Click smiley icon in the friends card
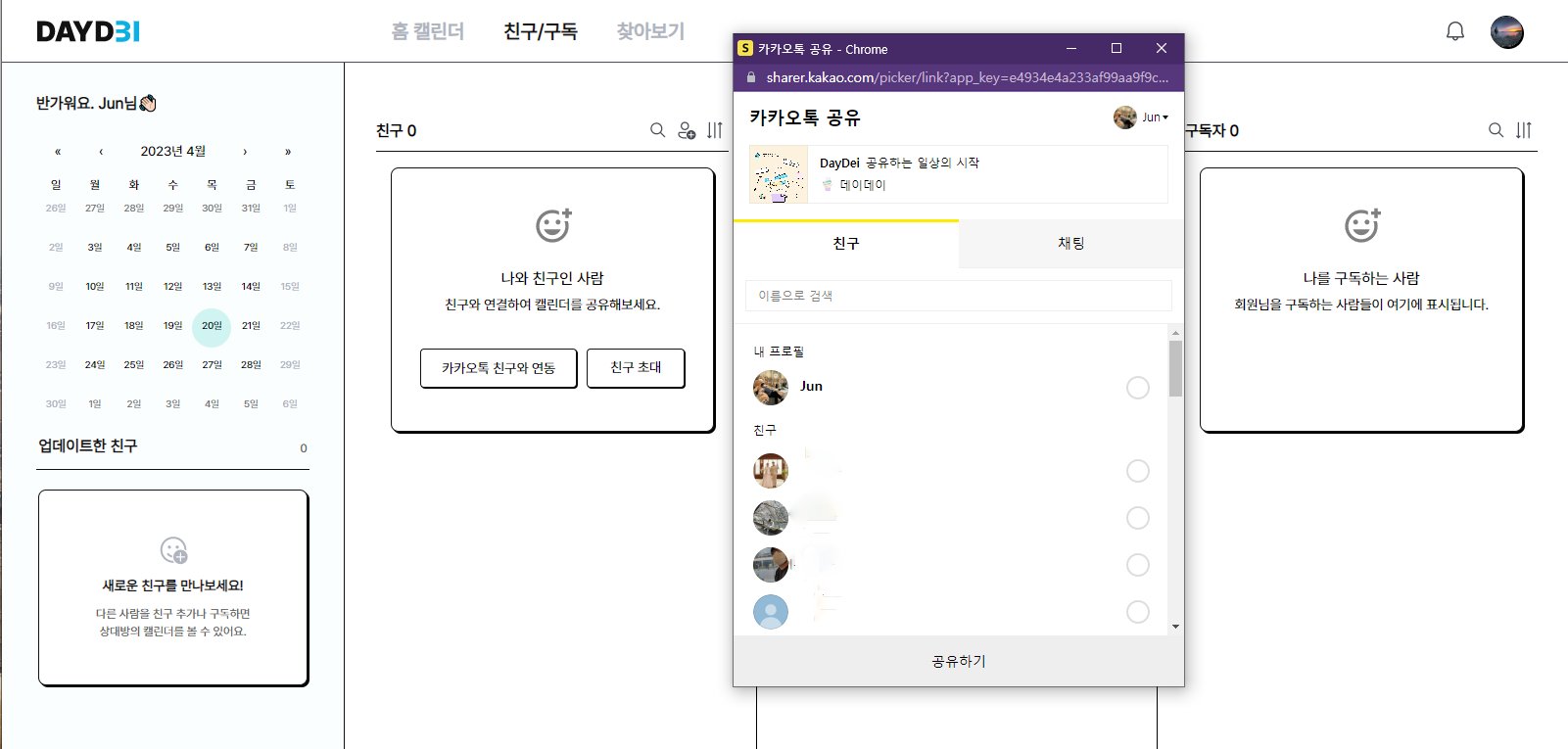 point(553,225)
